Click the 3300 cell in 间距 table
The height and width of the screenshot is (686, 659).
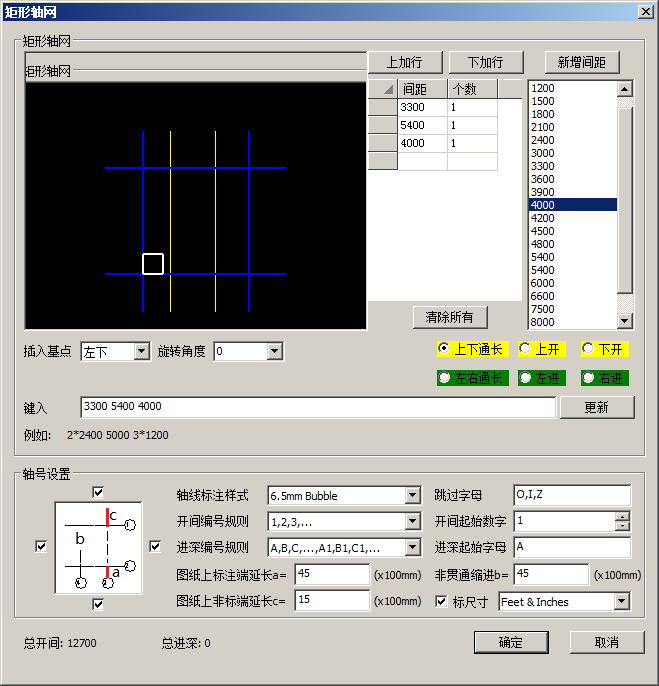pyautogui.click(x=422, y=107)
